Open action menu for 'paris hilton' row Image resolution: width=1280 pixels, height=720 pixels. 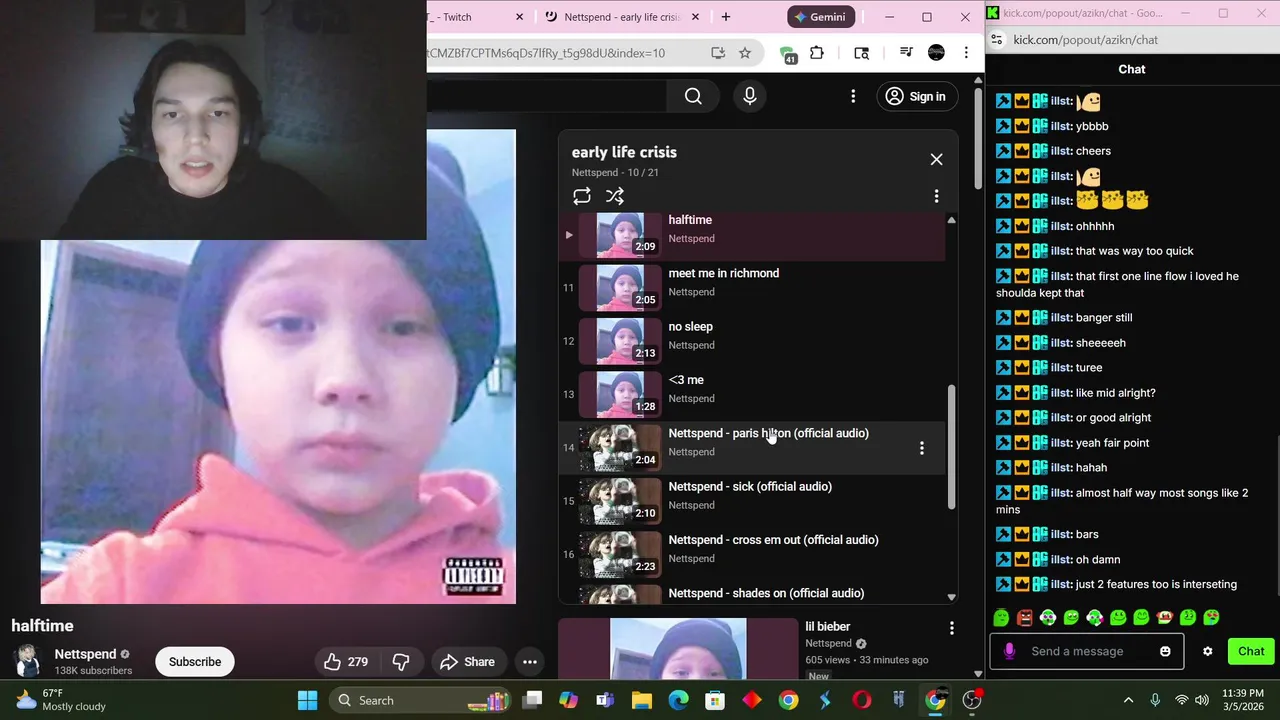coord(922,448)
